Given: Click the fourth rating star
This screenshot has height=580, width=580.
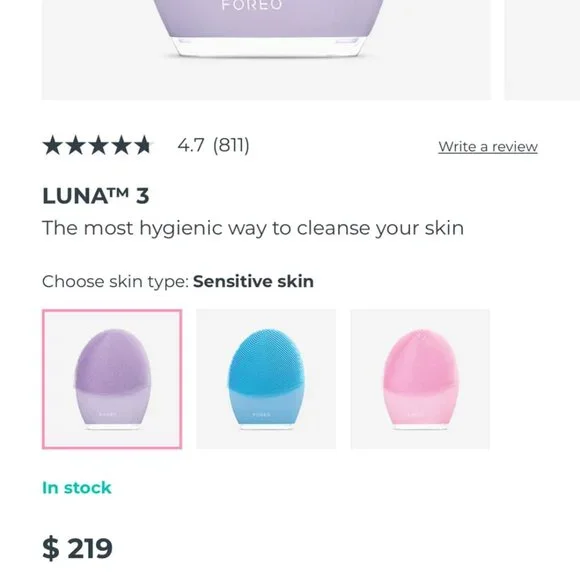Looking at the screenshot, I should (121, 145).
